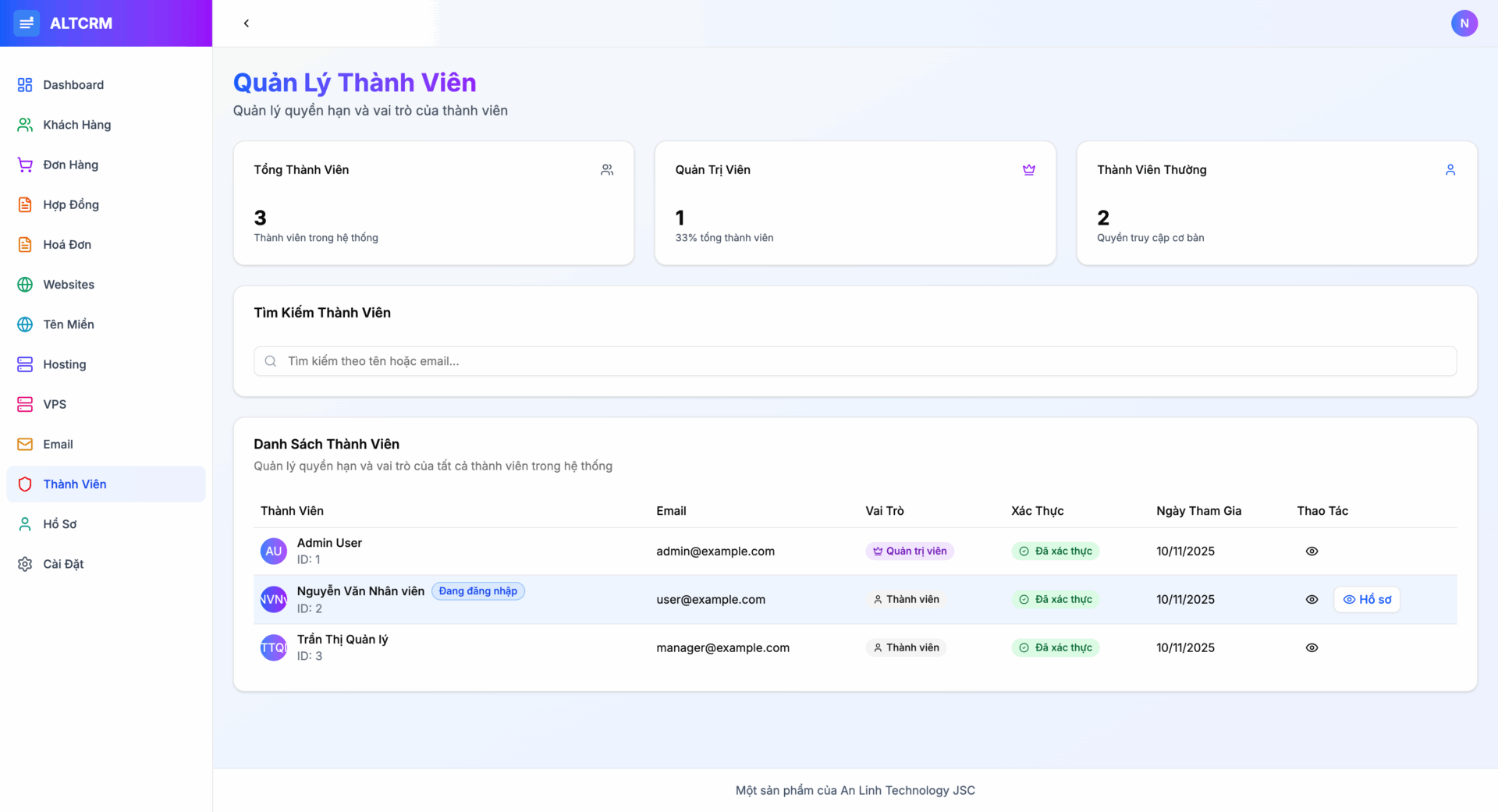Click the Email envelope icon

(x=24, y=444)
